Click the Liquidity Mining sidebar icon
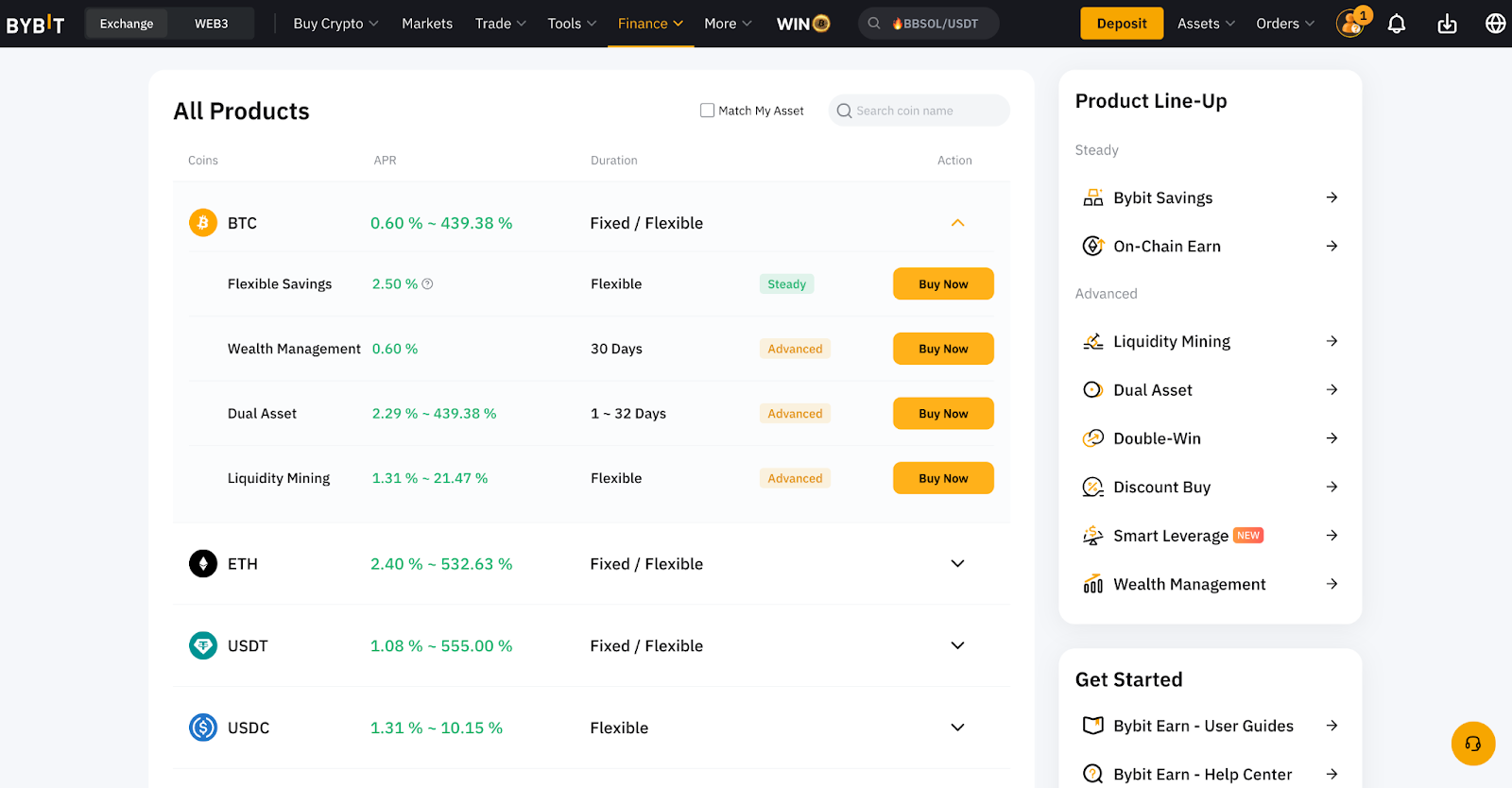The width and height of the screenshot is (1512, 788). click(1093, 341)
